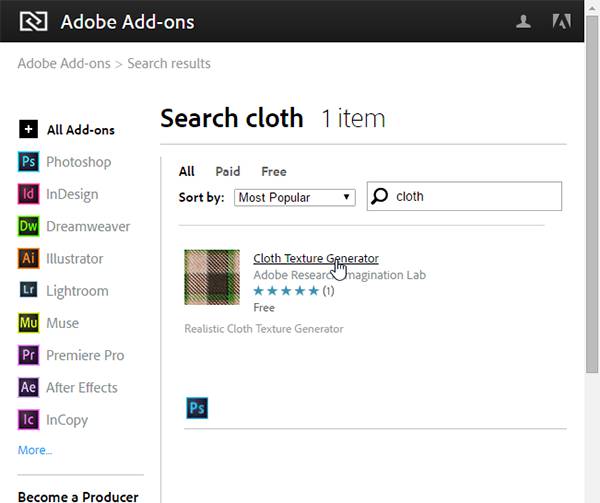Click the Realistic Cloth Texture Generator description
The image size is (600, 503).
point(264,329)
